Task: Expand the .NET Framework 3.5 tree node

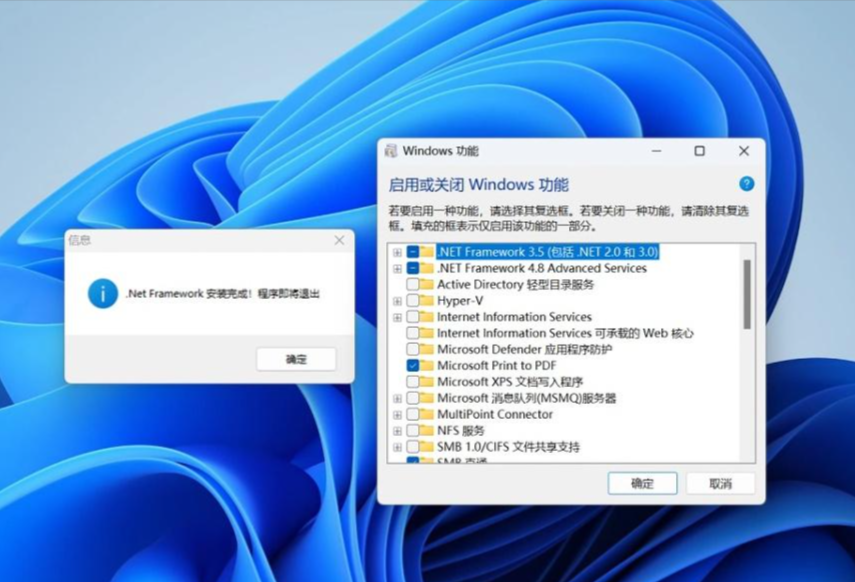Action: [398, 253]
